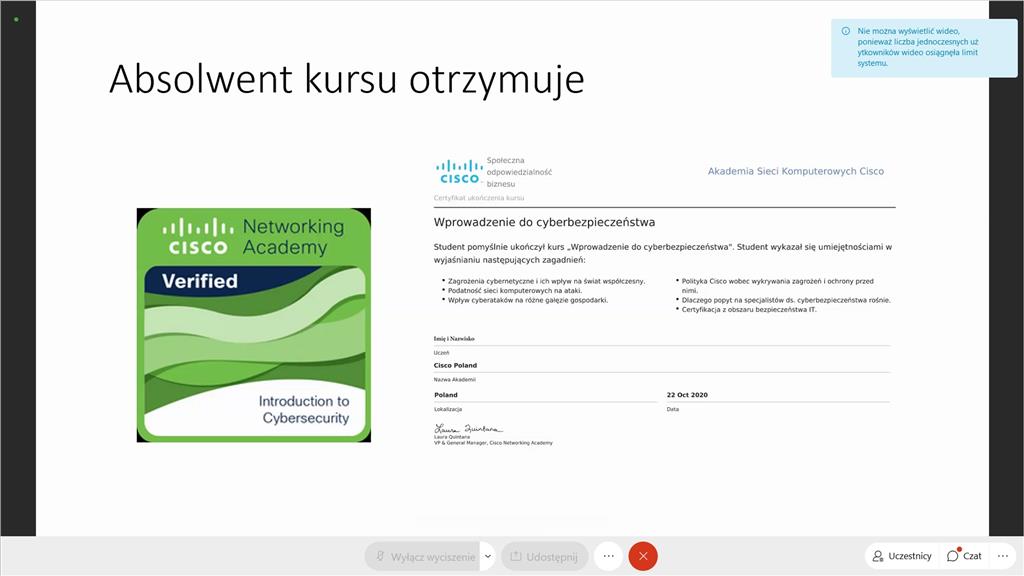Click the "Nazwa Akademii" caption
The width and height of the screenshot is (1024, 576).
pyautogui.click(x=455, y=379)
